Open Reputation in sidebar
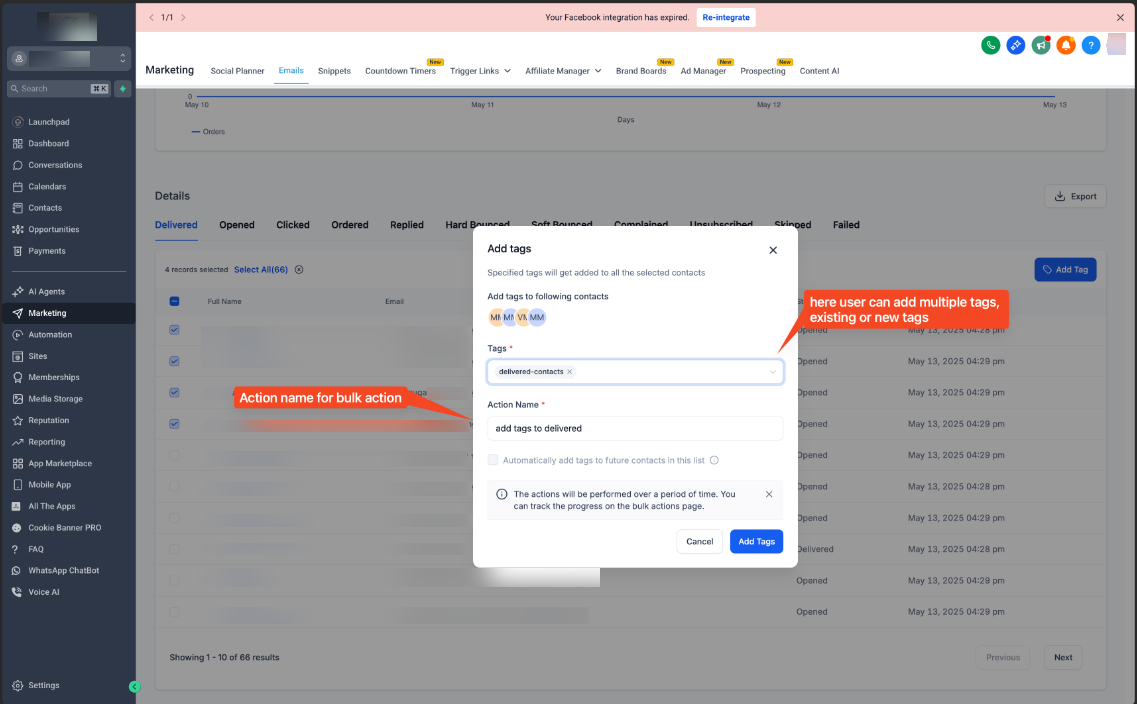This screenshot has height=704, width=1137. [49, 421]
